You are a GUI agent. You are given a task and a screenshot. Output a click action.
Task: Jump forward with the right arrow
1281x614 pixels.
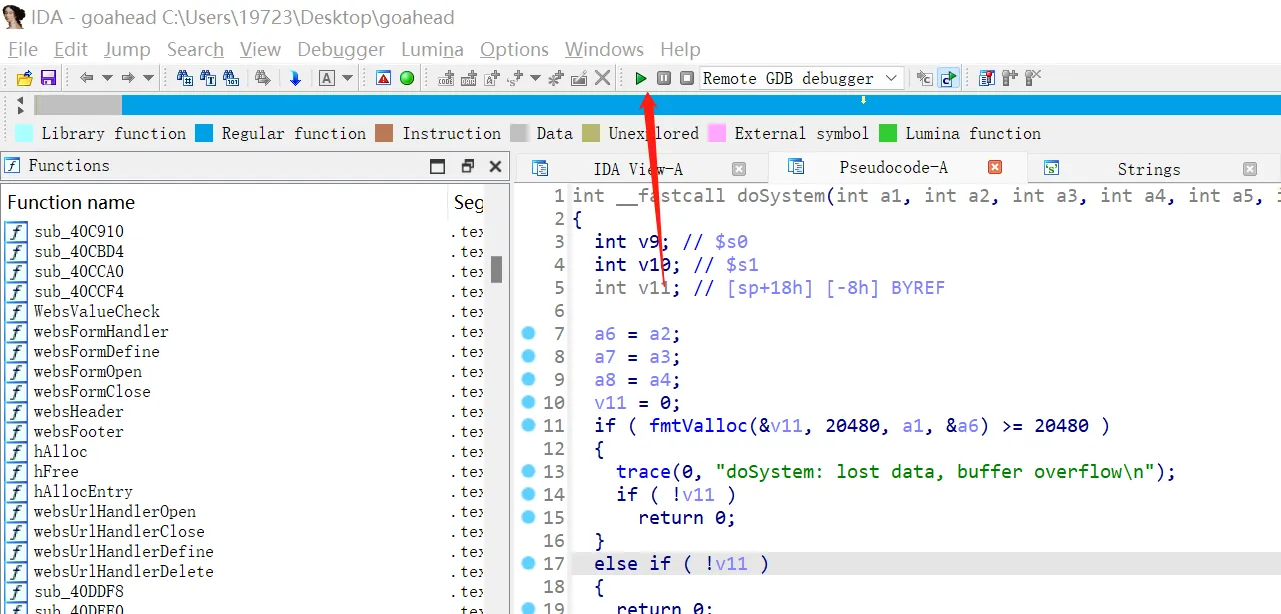[x=128, y=78]
